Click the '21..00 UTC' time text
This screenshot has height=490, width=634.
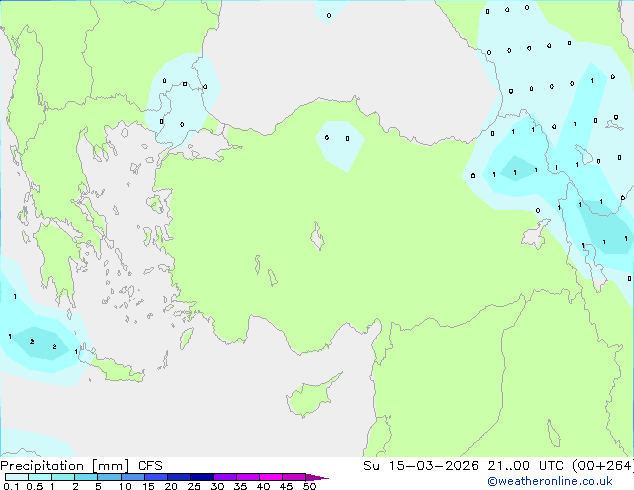pyautogui.click(x=525, y=466)
